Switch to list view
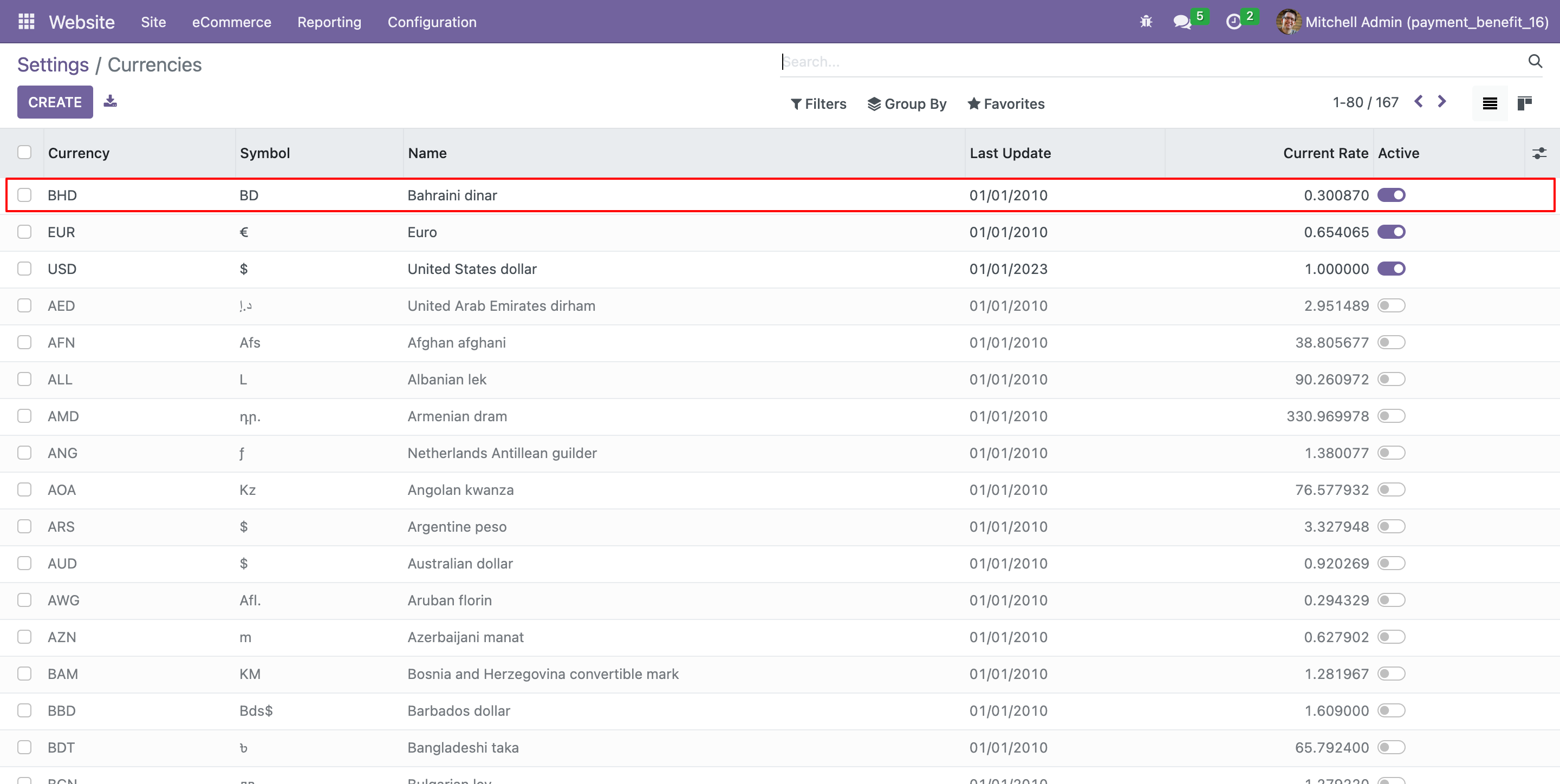This screenshot has height=784, width=1560. pos(1490,103)
